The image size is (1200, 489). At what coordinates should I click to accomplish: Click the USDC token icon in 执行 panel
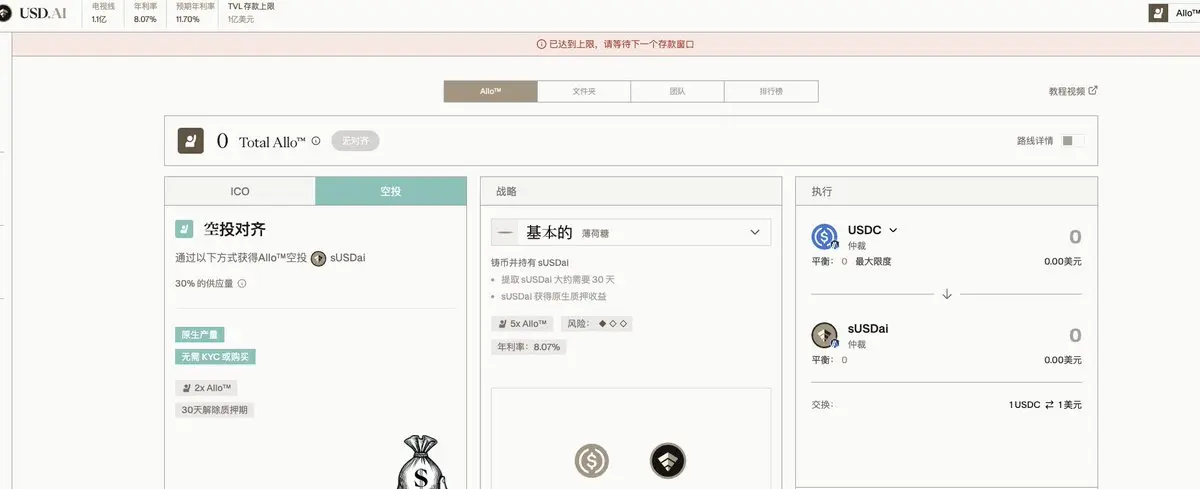click(825, 236)
